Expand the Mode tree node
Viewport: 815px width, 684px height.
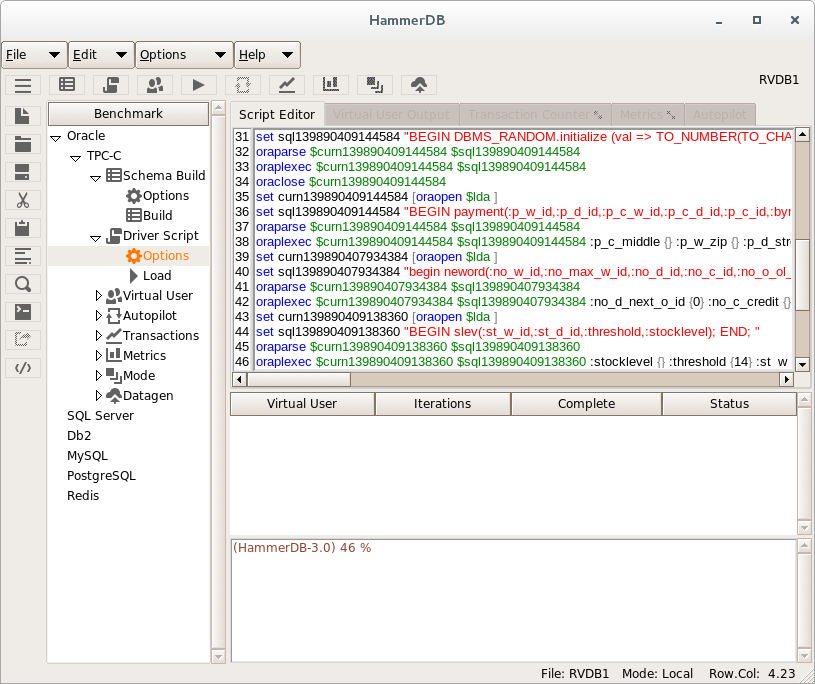[x=99, y=375]
